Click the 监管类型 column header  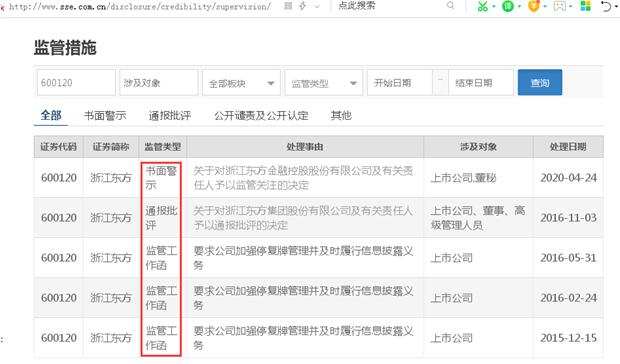[x=163, y=147]
